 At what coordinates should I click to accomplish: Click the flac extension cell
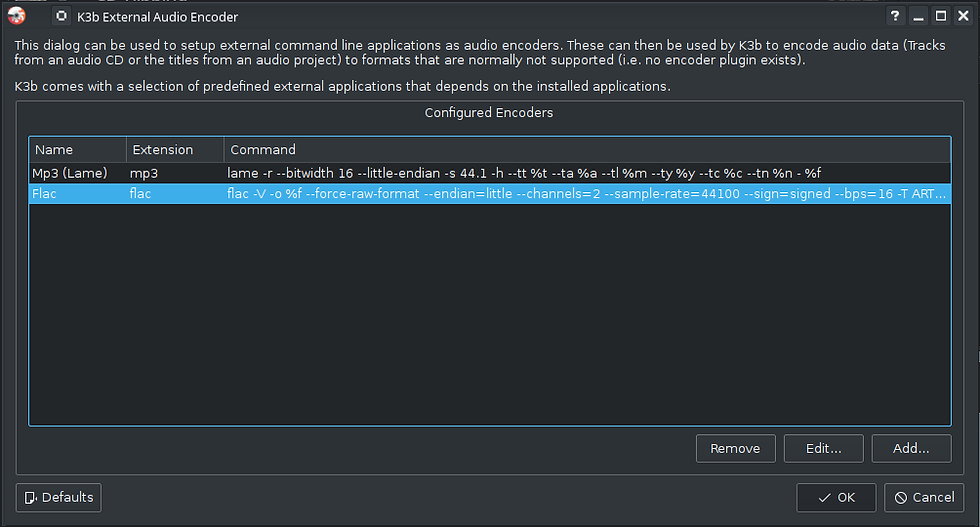coord(140,194)
